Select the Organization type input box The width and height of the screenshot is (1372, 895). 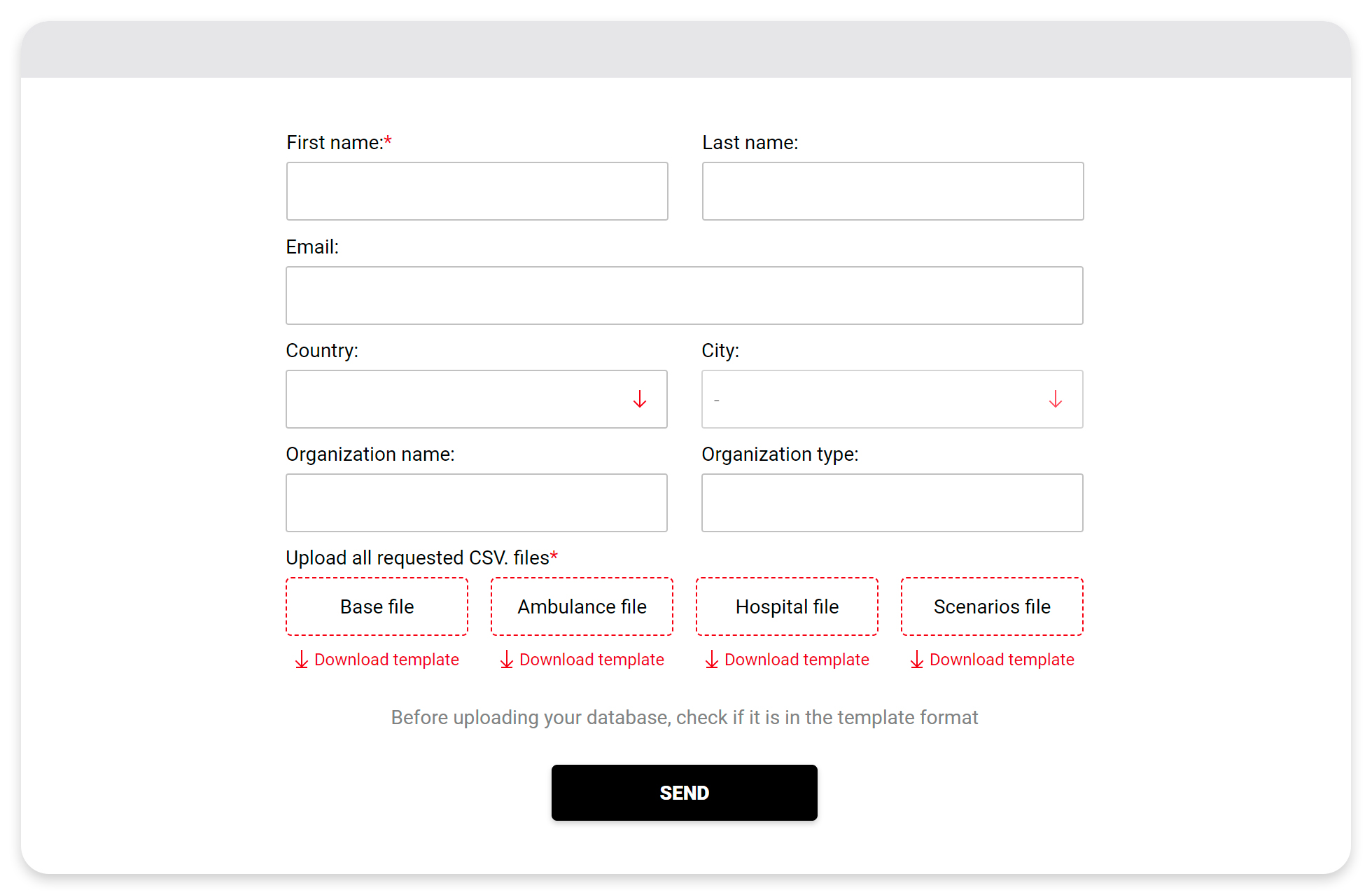tap(892, 503)
